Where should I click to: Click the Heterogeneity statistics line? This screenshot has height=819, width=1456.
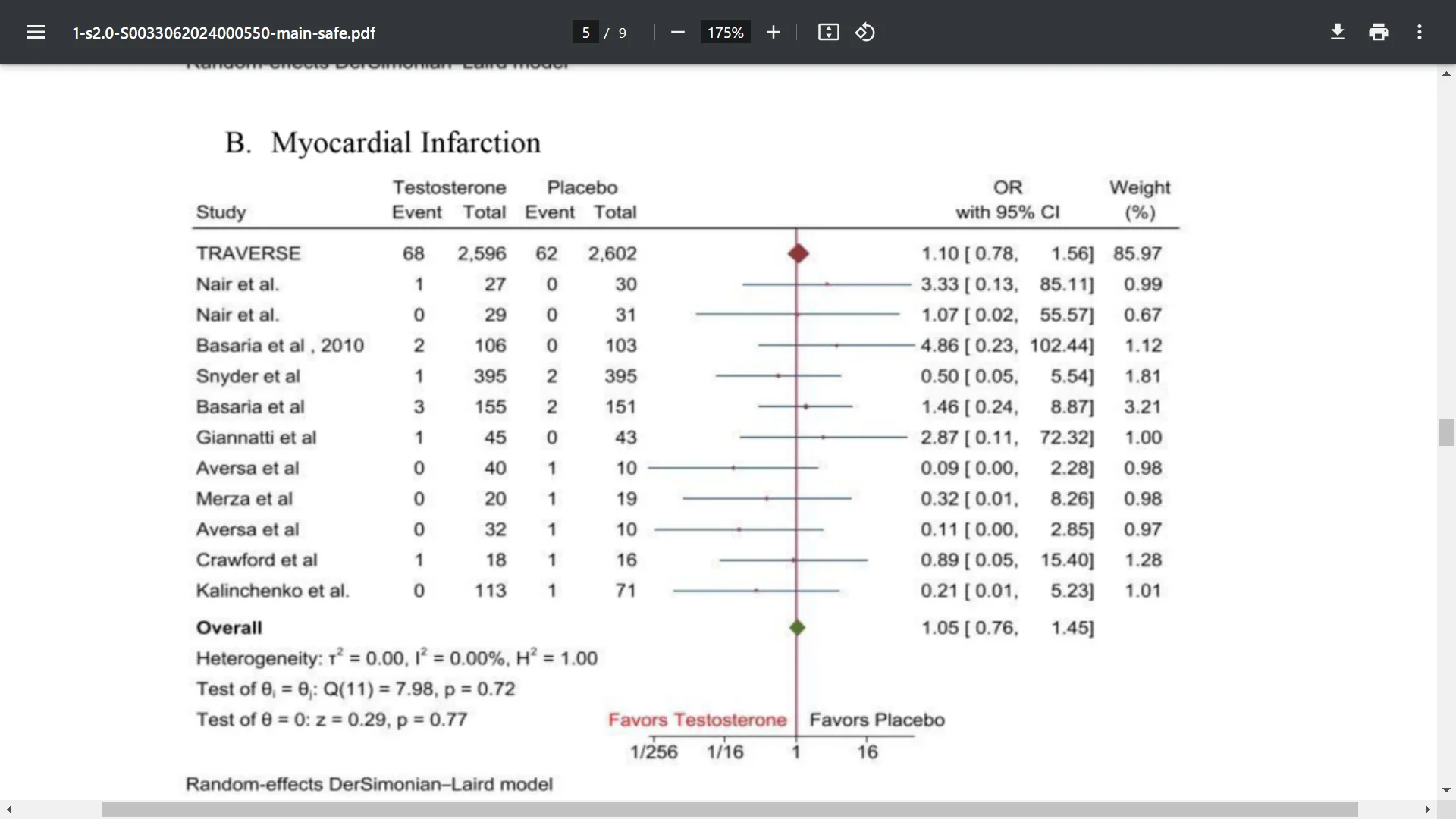click(x=397, y=657)
